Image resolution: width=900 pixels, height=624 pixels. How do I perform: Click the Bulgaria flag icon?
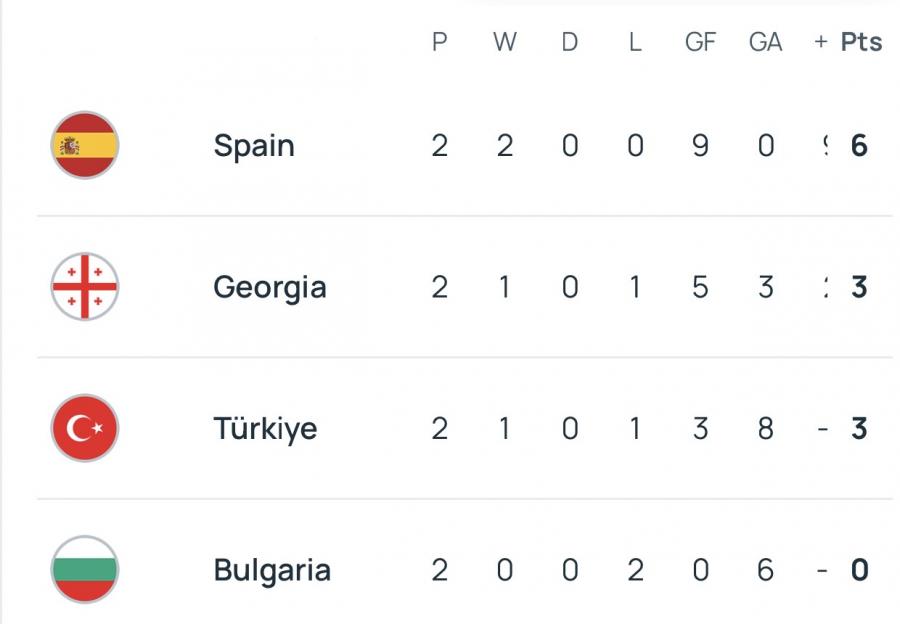pos(85,570)
